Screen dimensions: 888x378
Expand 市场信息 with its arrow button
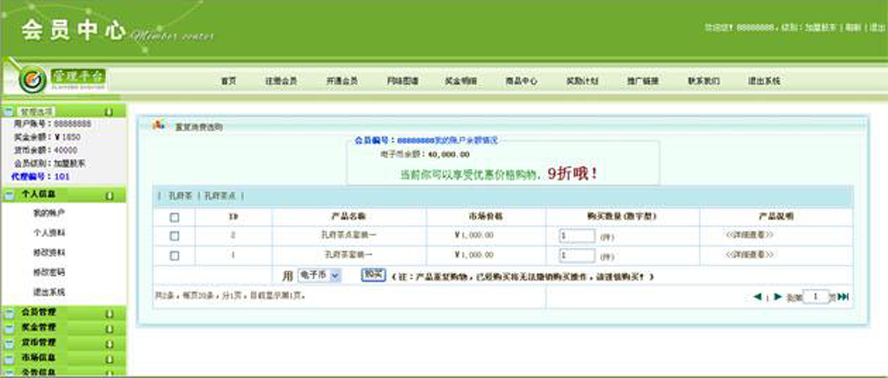(109, 359)
